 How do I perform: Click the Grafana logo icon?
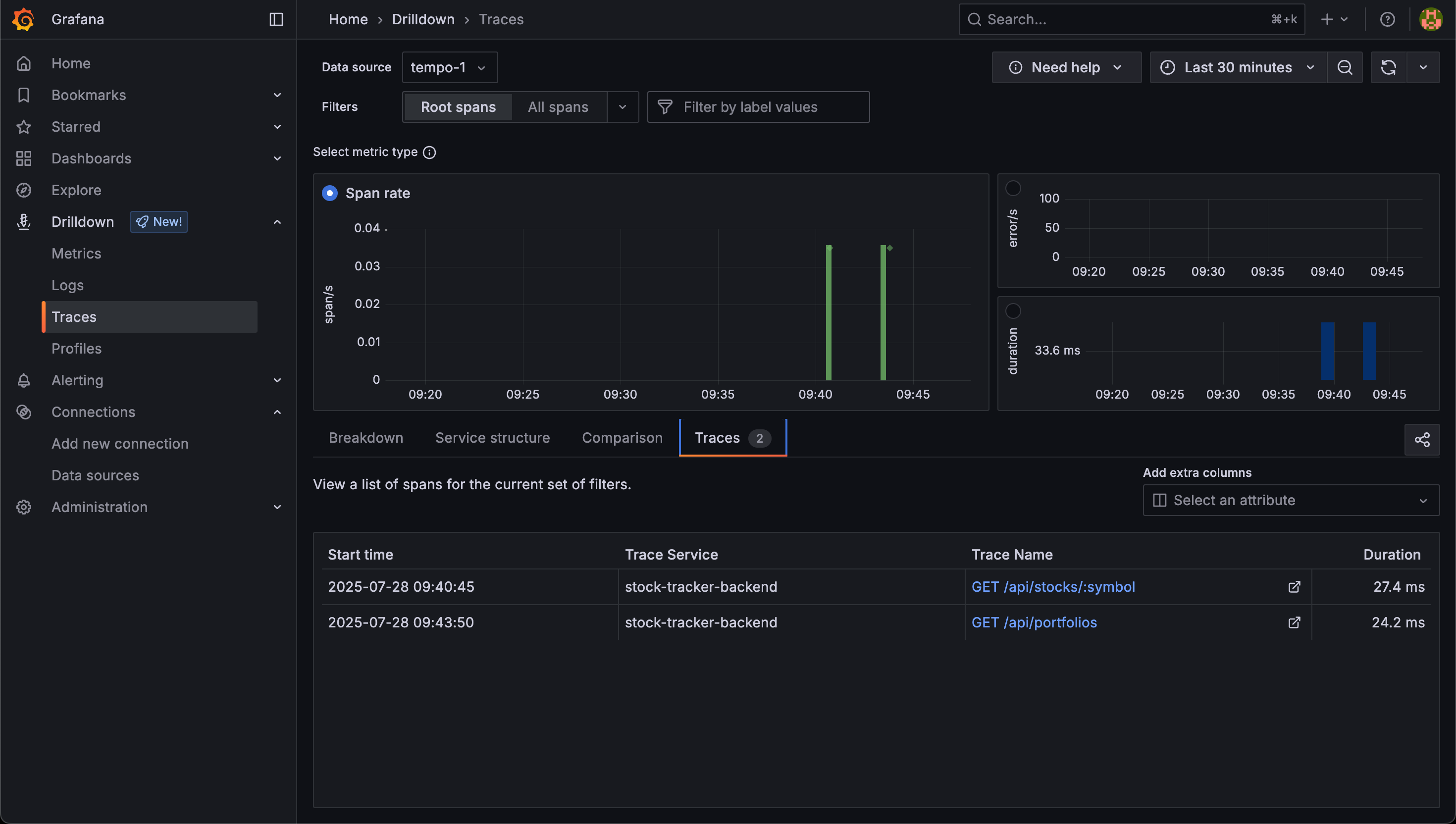(23, 19)
